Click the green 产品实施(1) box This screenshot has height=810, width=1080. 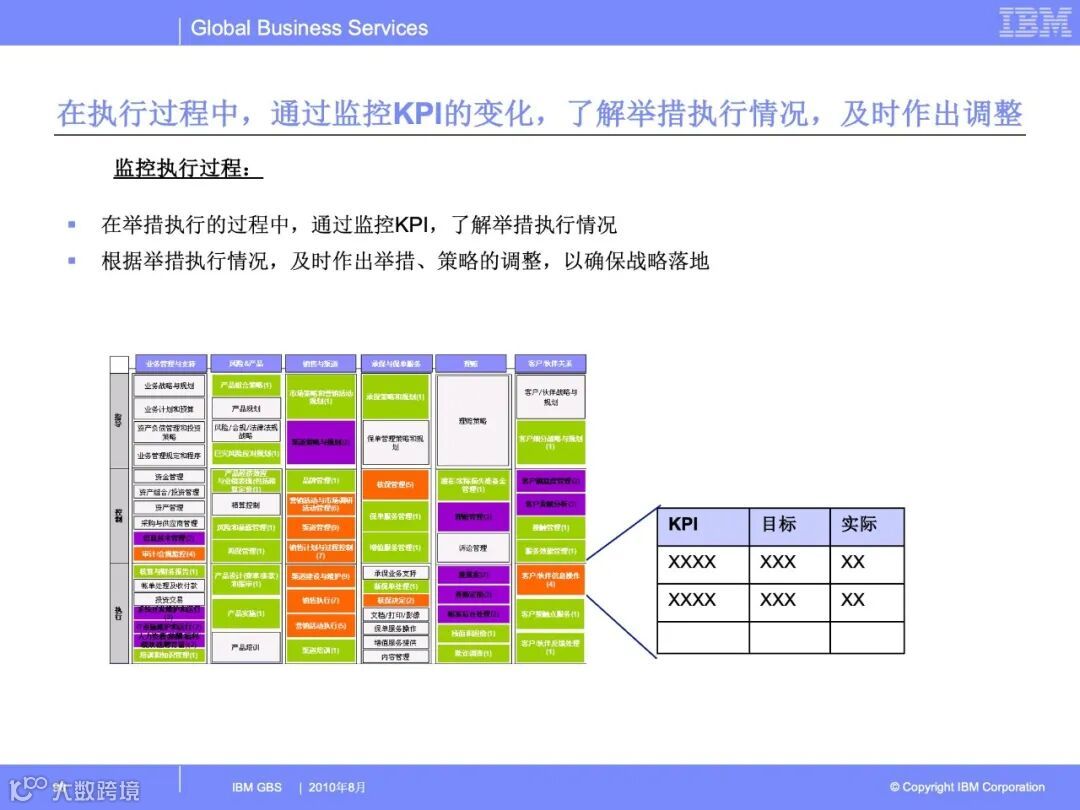tap(246, 613)
